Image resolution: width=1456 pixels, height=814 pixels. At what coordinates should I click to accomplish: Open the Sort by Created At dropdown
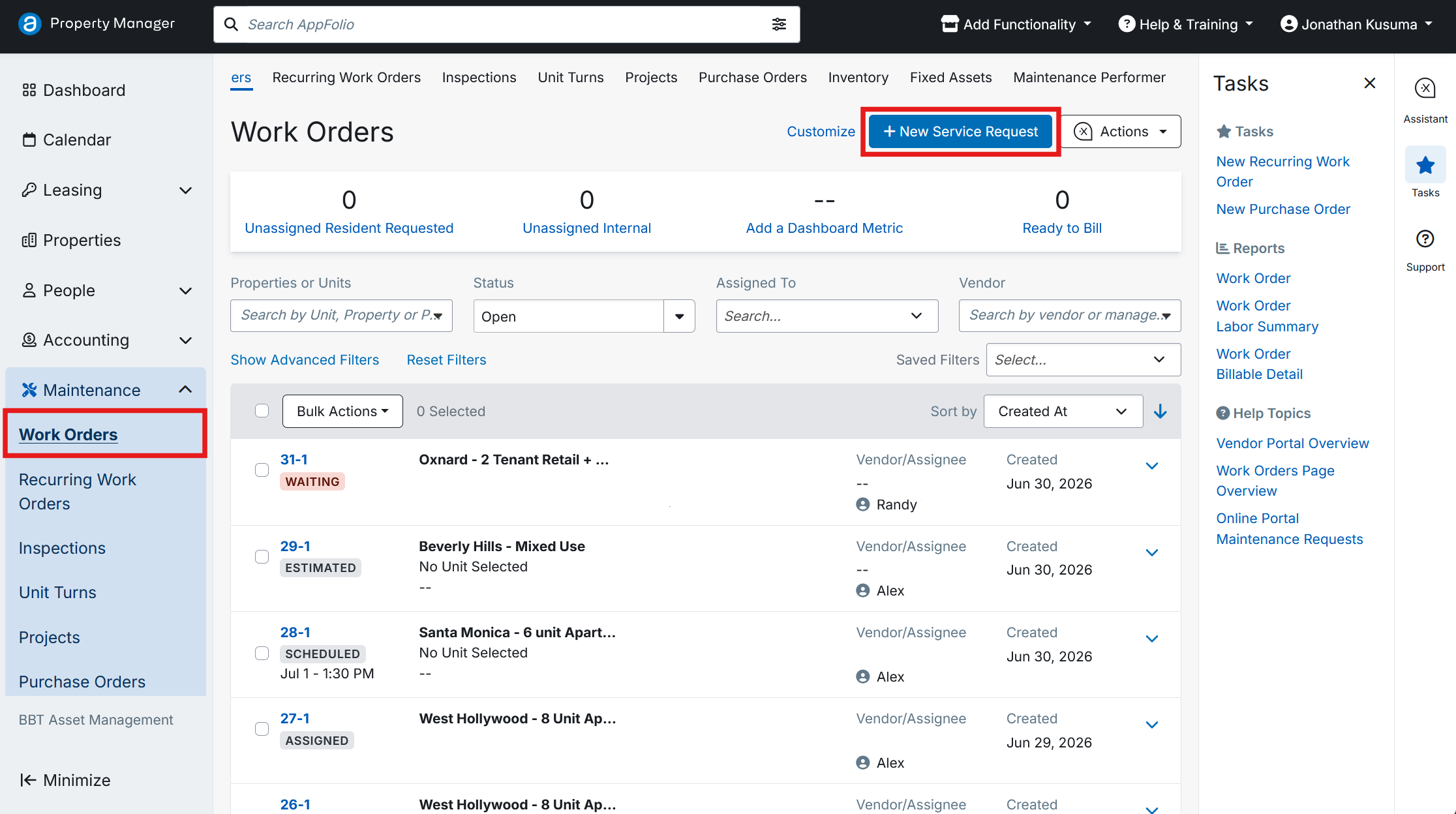coord(1063,412)
